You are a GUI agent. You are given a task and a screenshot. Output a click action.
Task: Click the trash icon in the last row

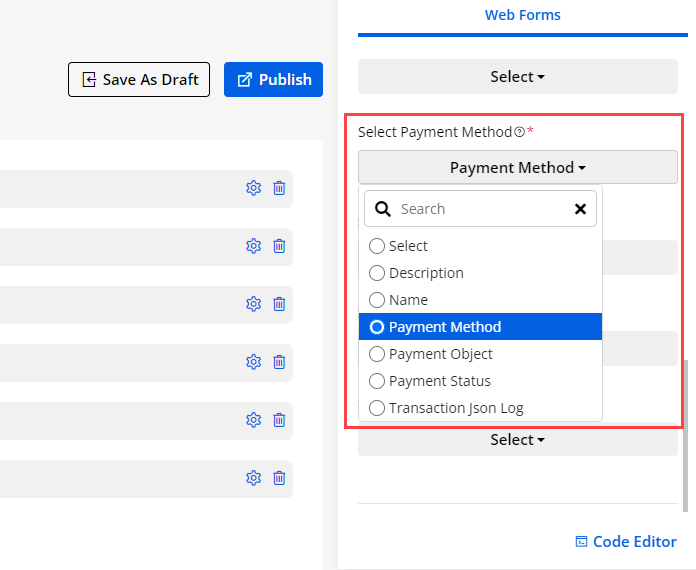click(x=279, y=478)
